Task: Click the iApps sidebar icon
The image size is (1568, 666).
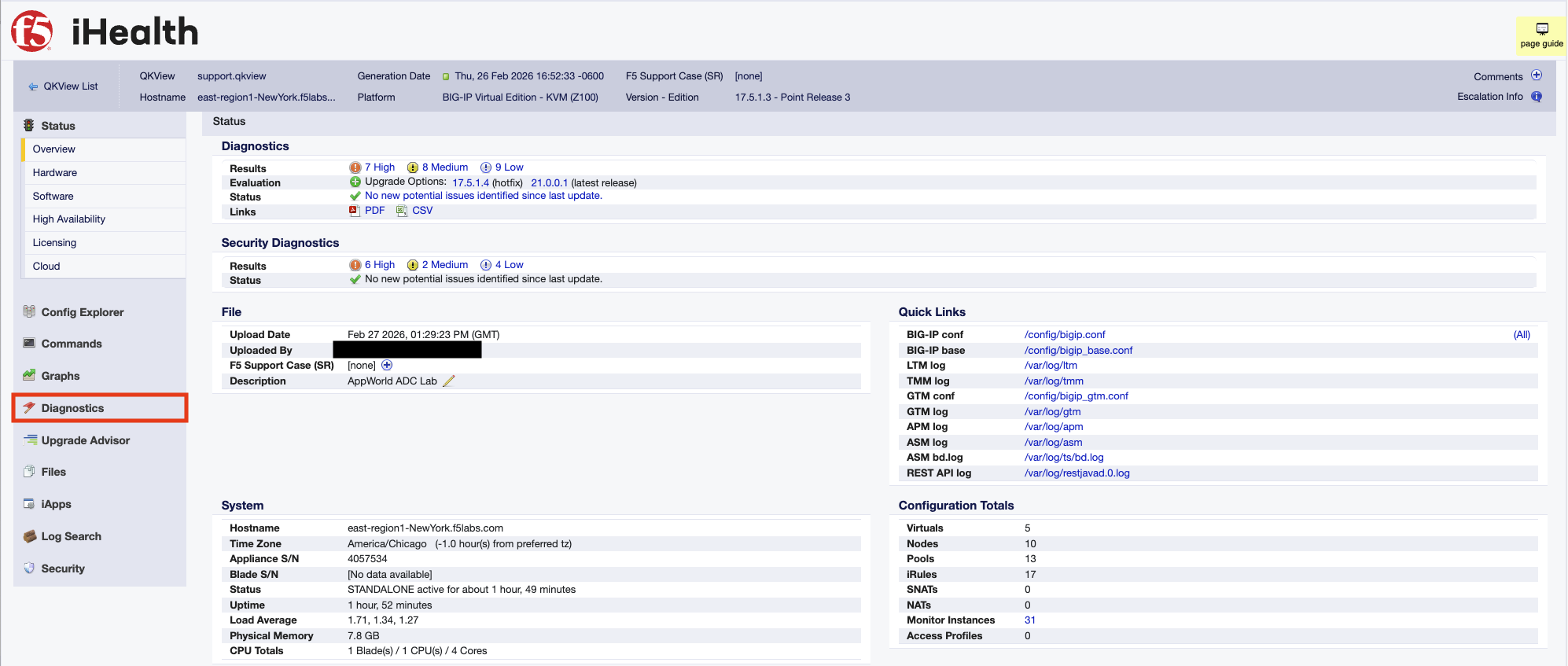Action: pos(29,504)
